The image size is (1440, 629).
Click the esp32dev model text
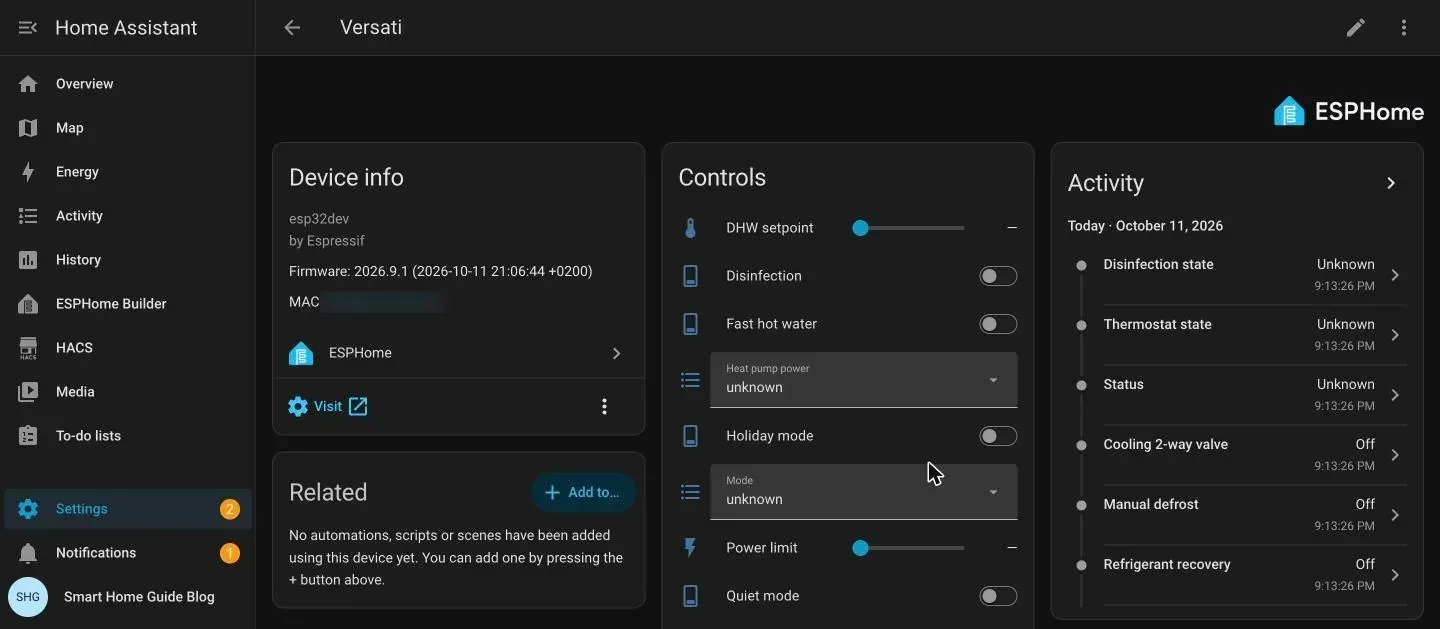pyautogui.click(x=319, y=219)
